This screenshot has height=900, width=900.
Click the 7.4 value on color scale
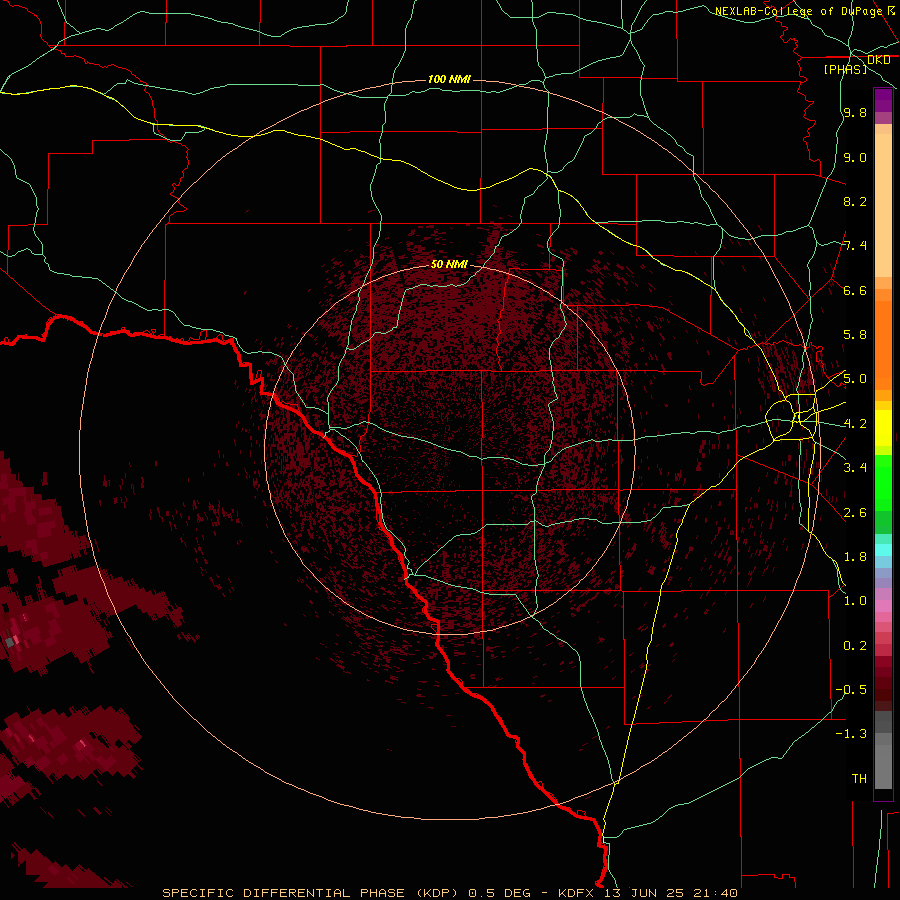tap(855, 246)
